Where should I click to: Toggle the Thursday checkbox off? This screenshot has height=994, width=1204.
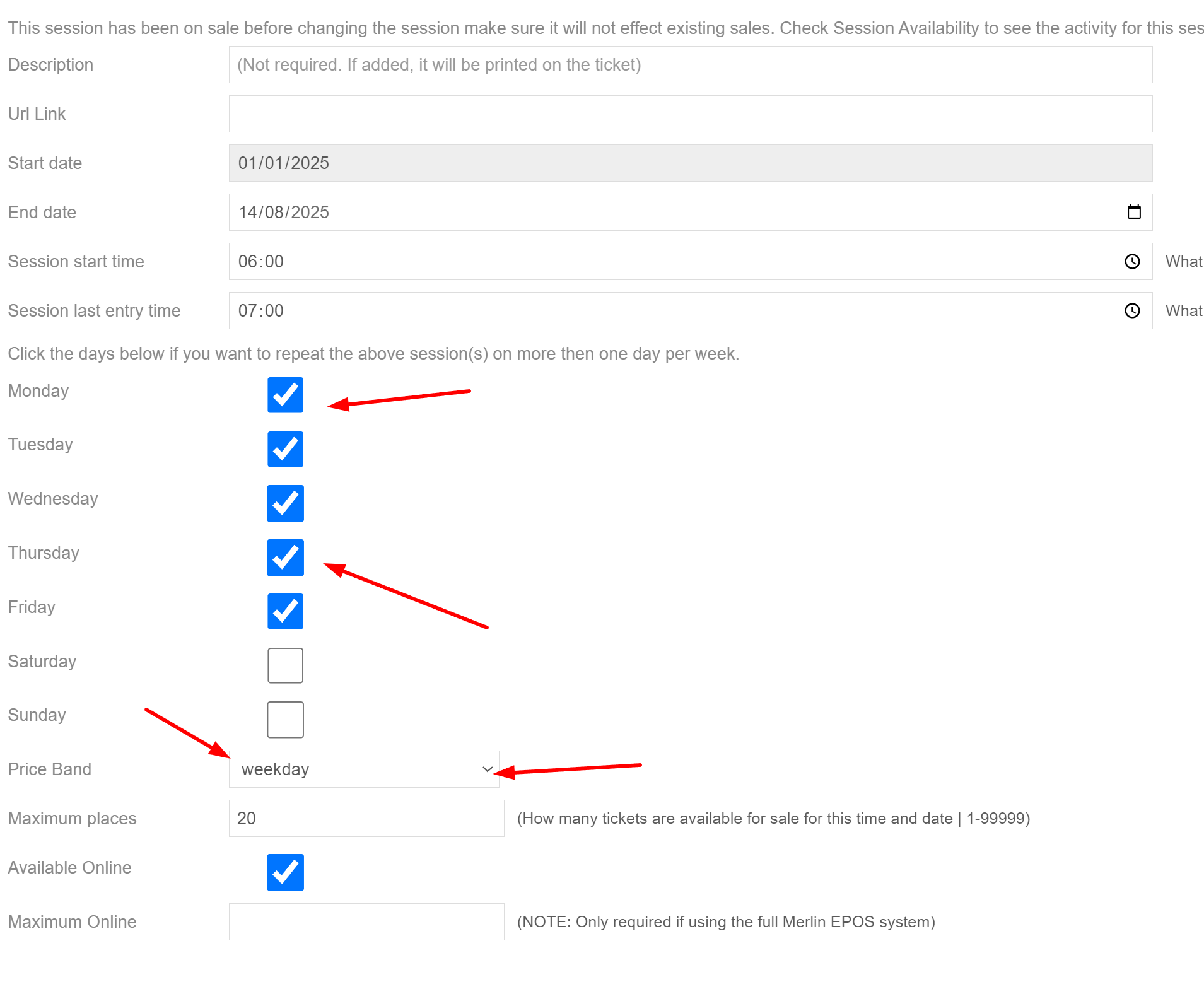[x=285, y=558]
